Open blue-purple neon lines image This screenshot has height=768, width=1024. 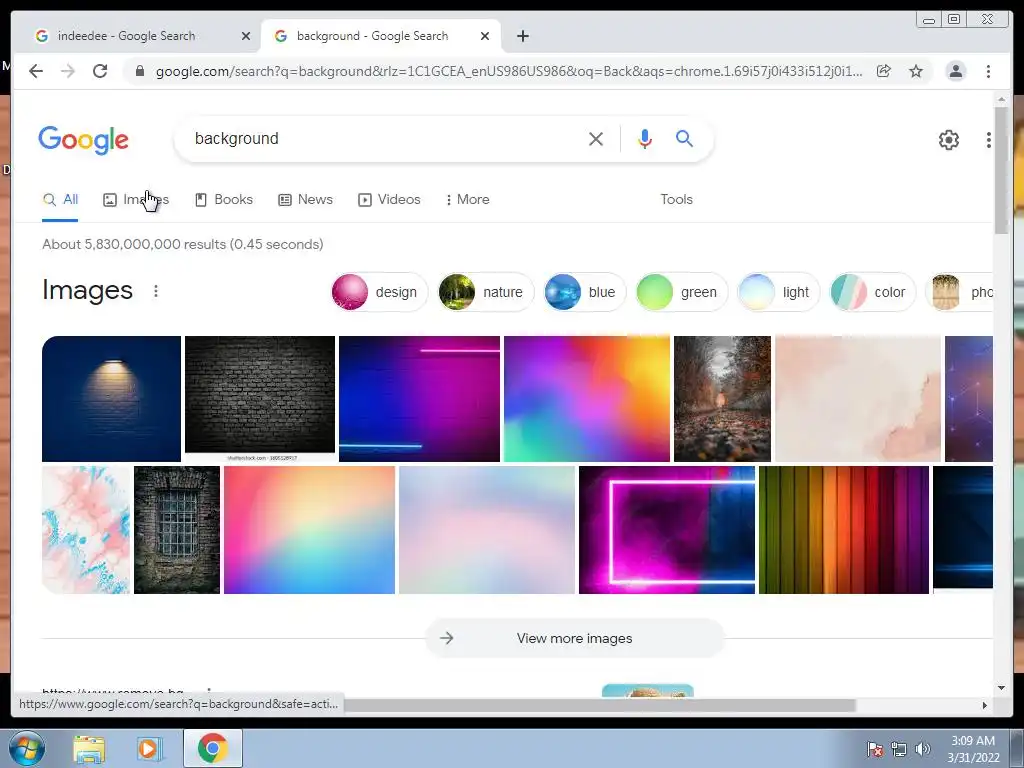tap(419, 399)
